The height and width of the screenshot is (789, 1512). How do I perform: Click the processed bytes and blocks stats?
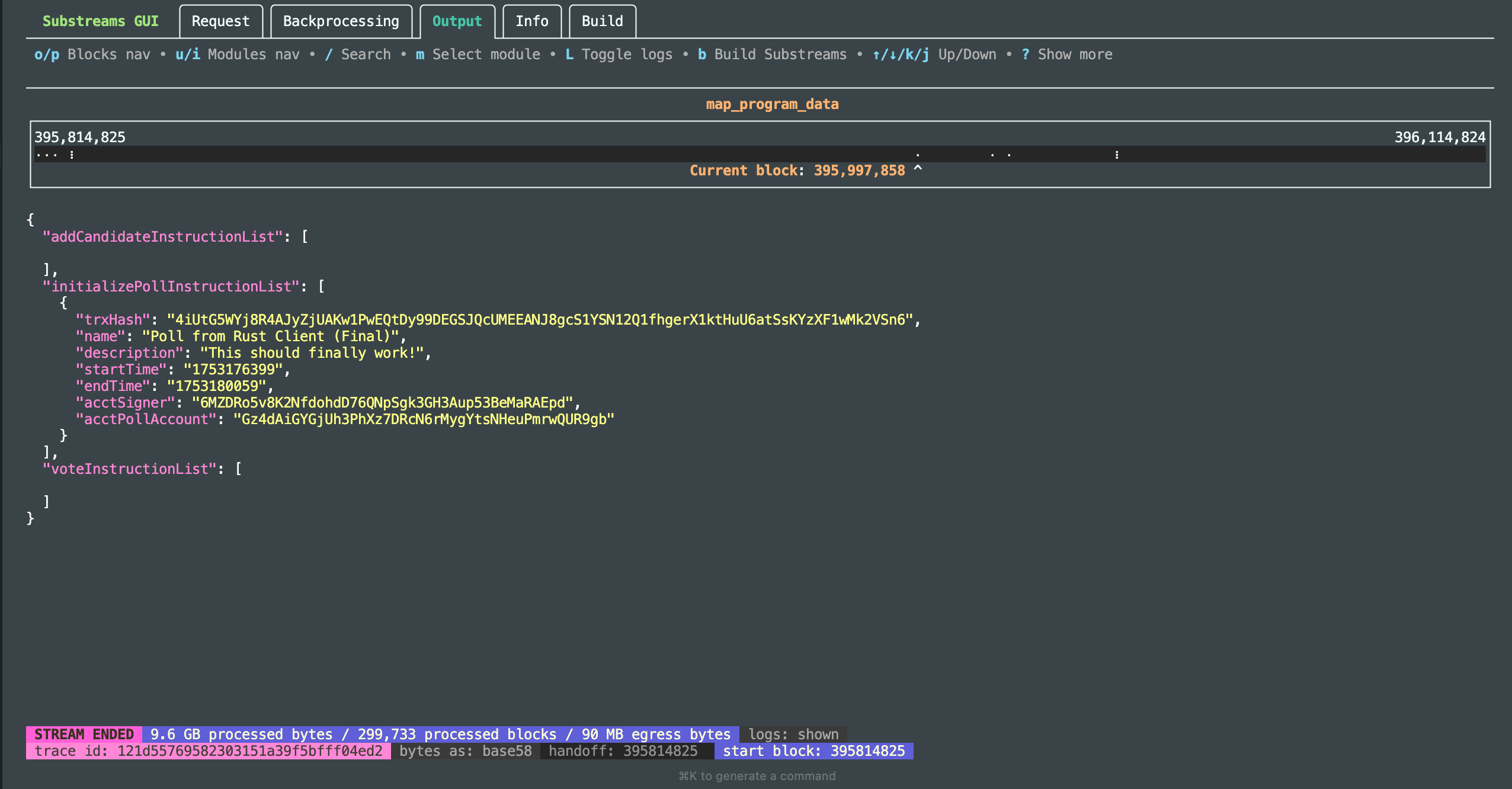click(440, 735)
